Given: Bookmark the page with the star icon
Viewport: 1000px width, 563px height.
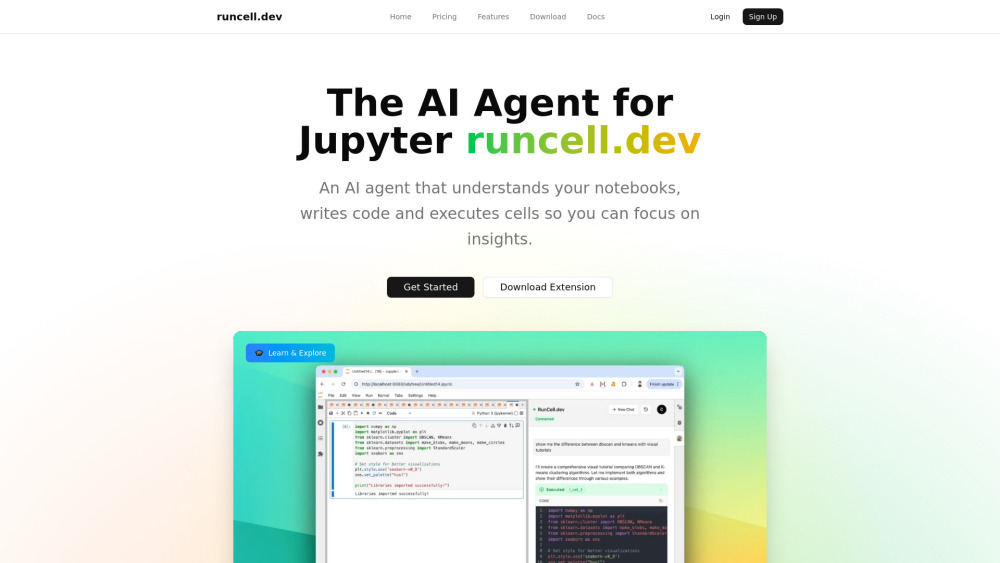Looking at the screenshot, I should click(577, 384).
